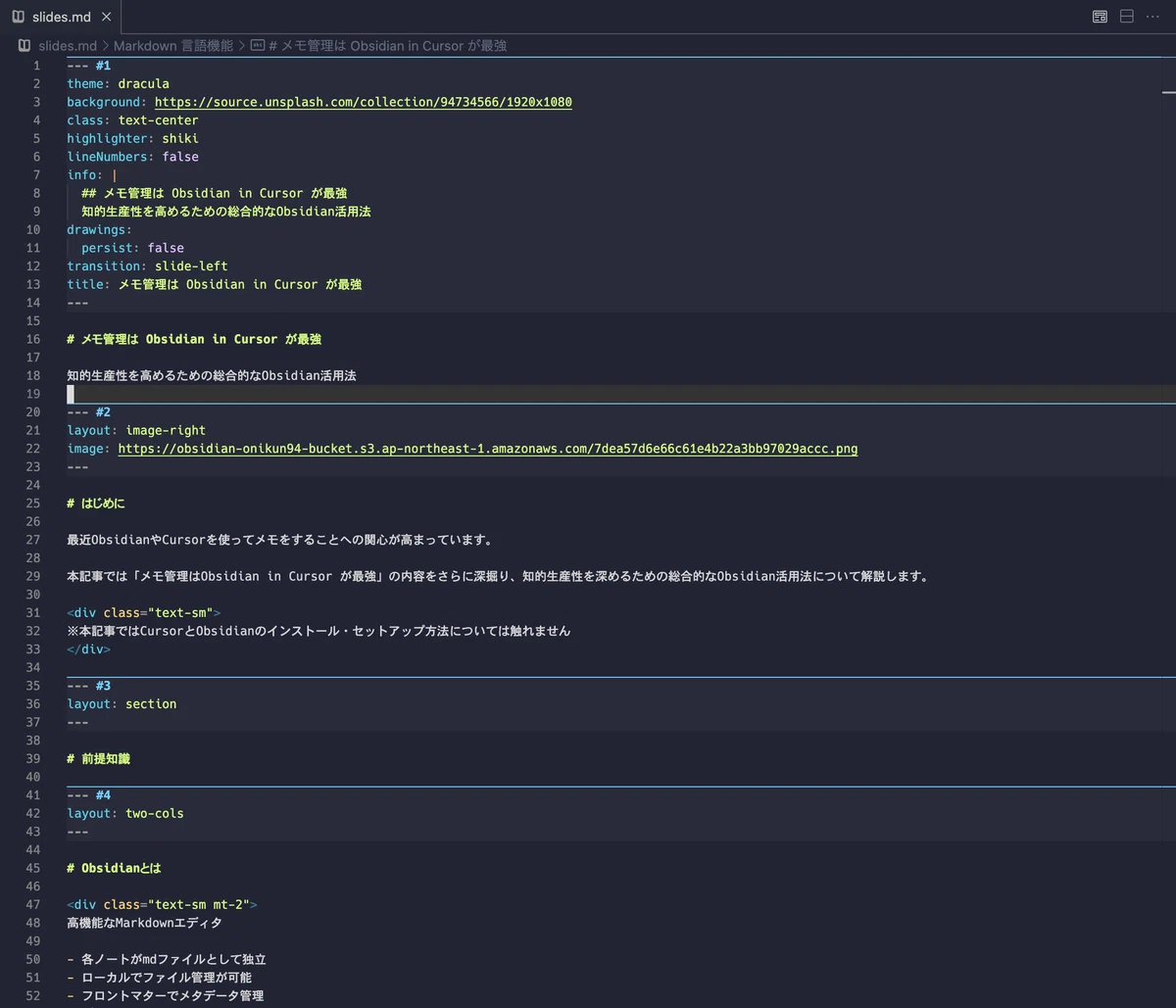
Task: Click the 'transition: slide-left' line
Action: pos(147,265)
